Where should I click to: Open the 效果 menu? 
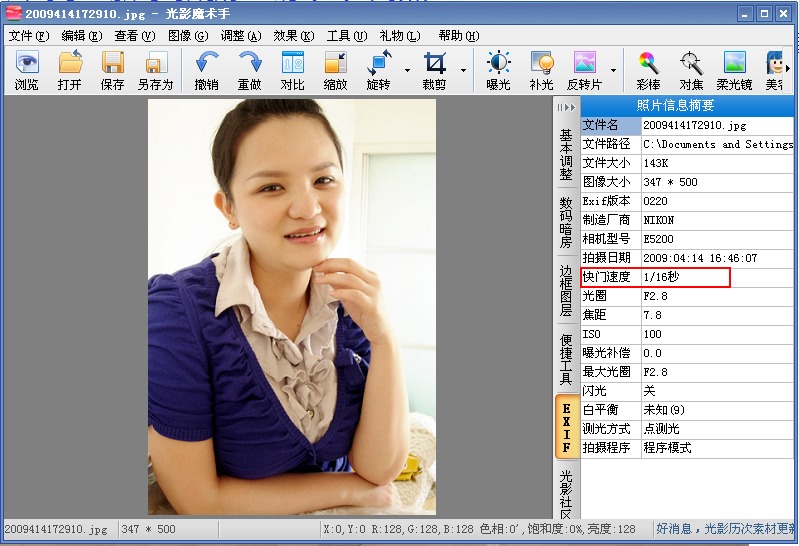point(294,36)
